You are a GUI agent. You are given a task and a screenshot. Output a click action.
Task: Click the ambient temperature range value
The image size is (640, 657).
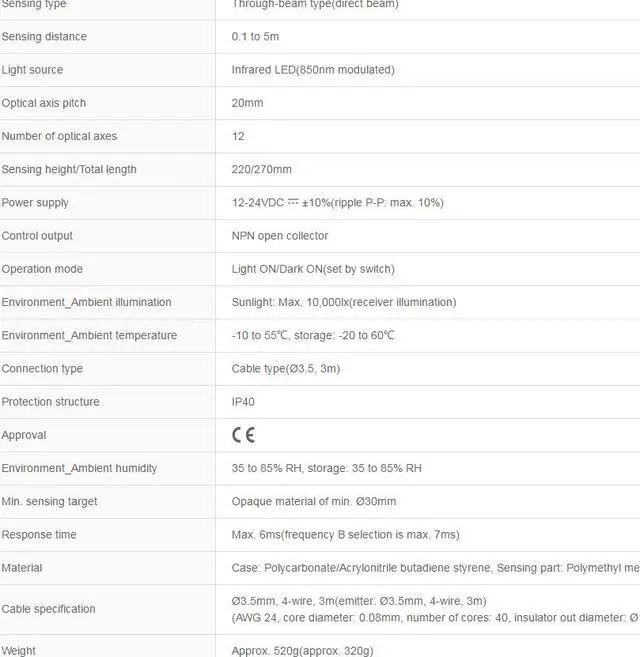tap(313, 335)
